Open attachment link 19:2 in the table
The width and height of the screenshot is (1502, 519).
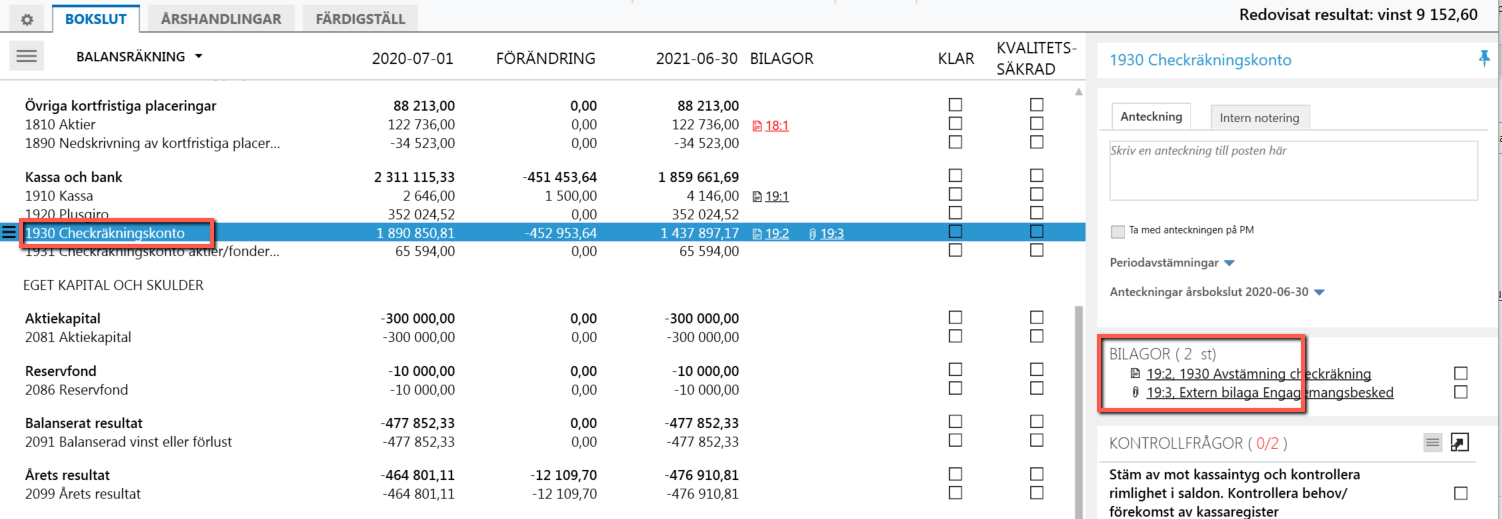point(777,234)
